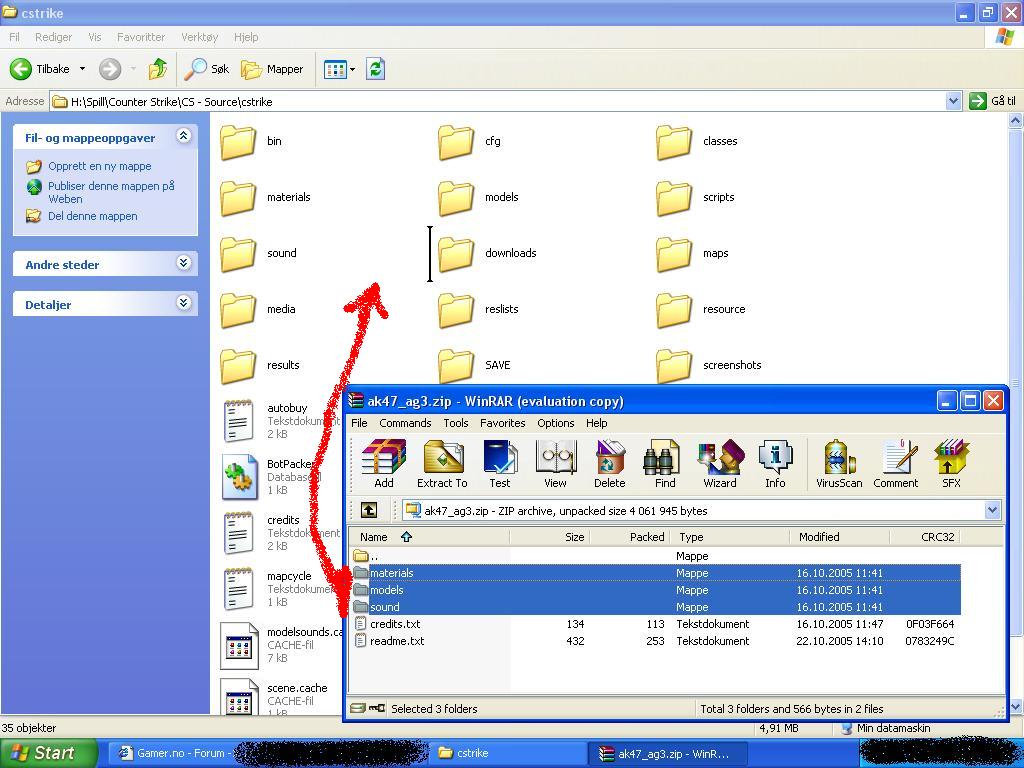Viewport: 1024px width, 768px height.
Task: Select credits.txt in WinRAR list
Action: point(655,624)
